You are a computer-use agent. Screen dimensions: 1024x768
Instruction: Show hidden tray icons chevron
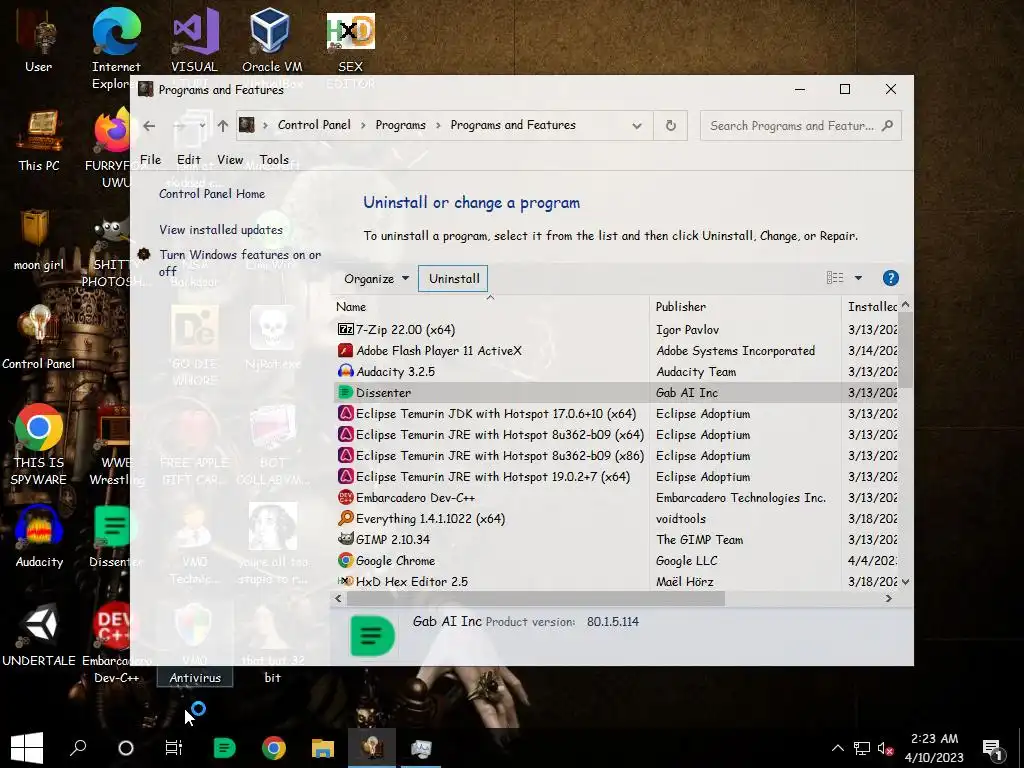837,748
